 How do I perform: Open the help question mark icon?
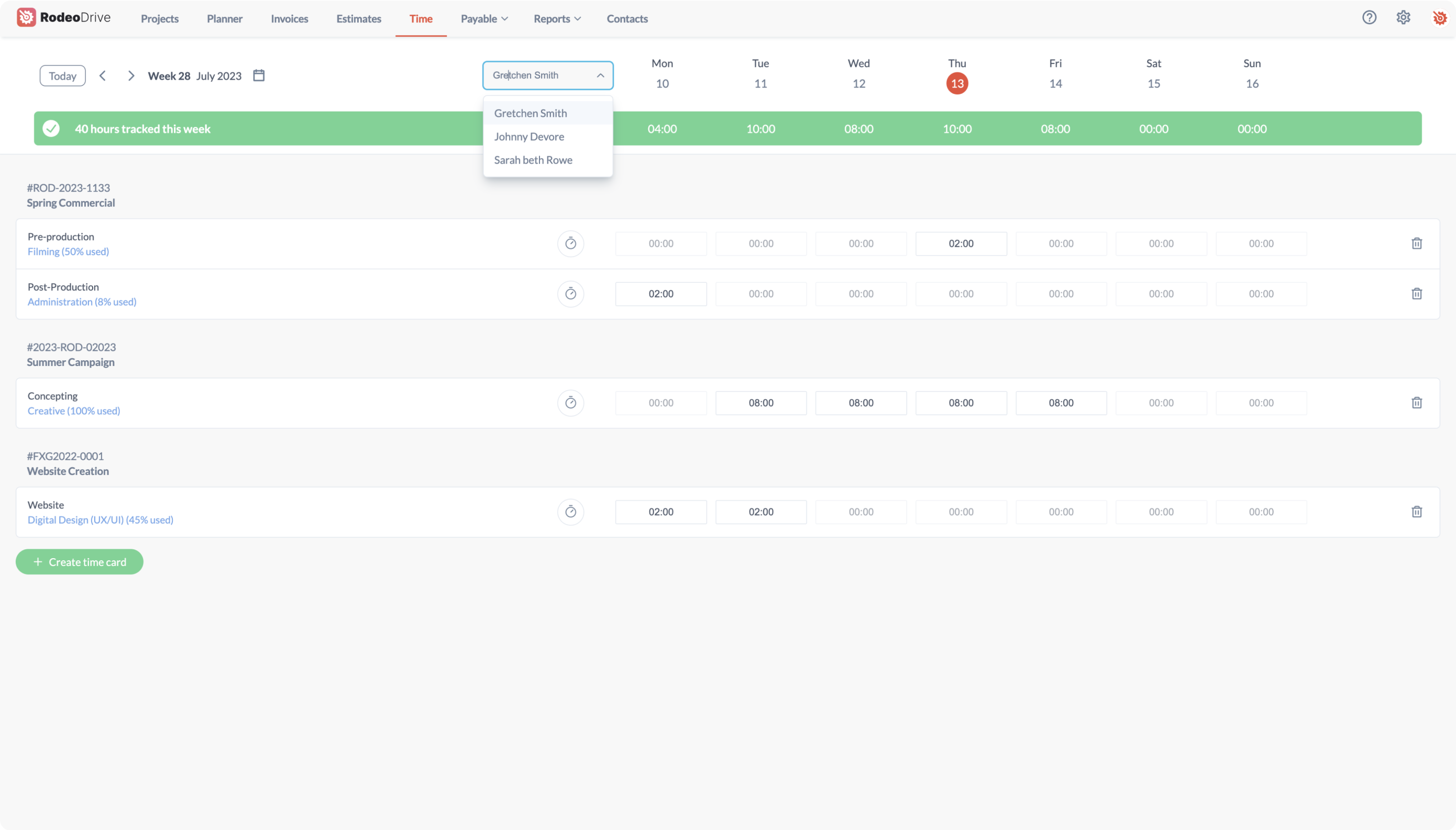point(1369,18)
